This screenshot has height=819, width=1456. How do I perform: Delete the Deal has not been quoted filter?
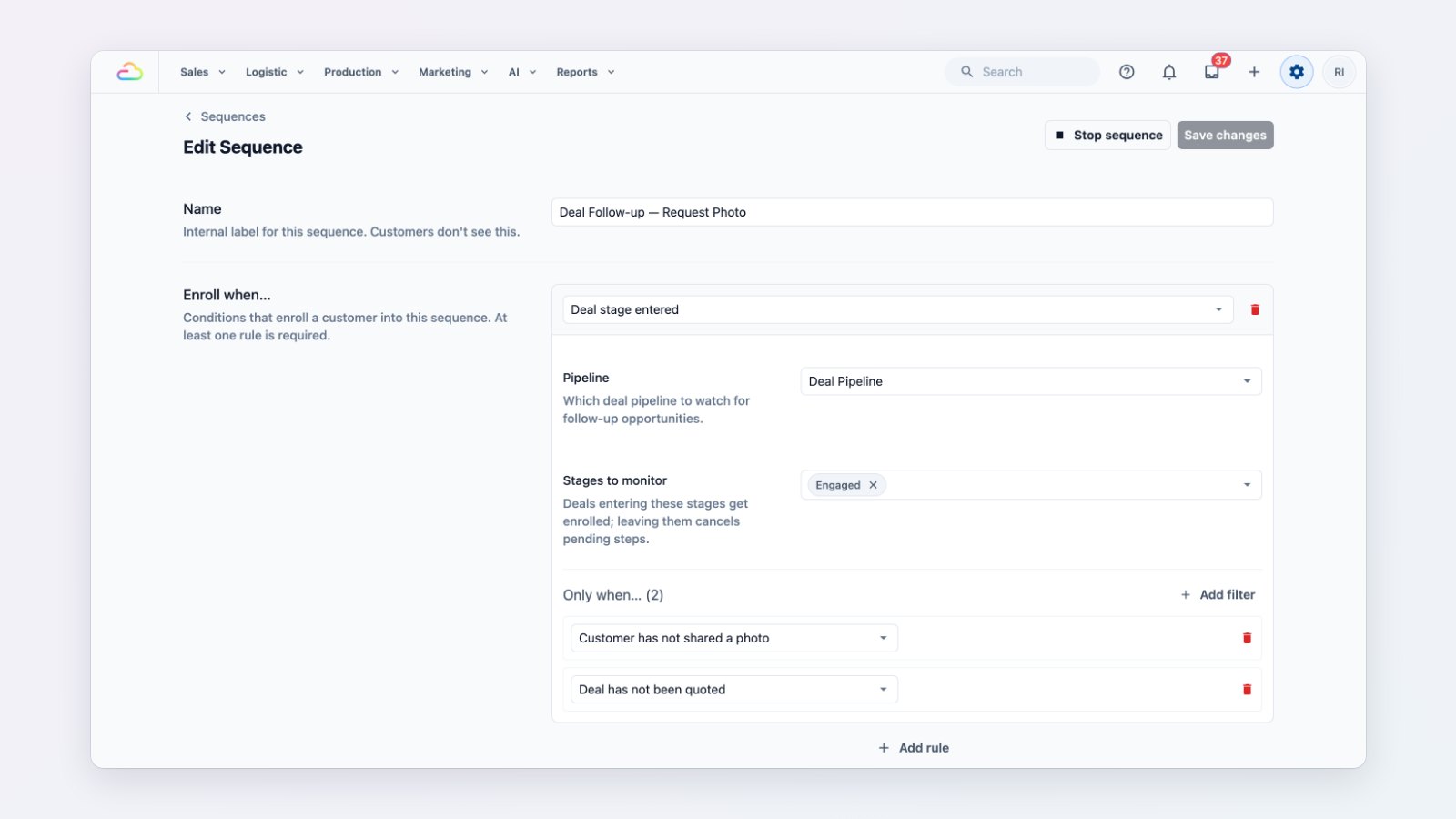click(x=1247, y=690)
